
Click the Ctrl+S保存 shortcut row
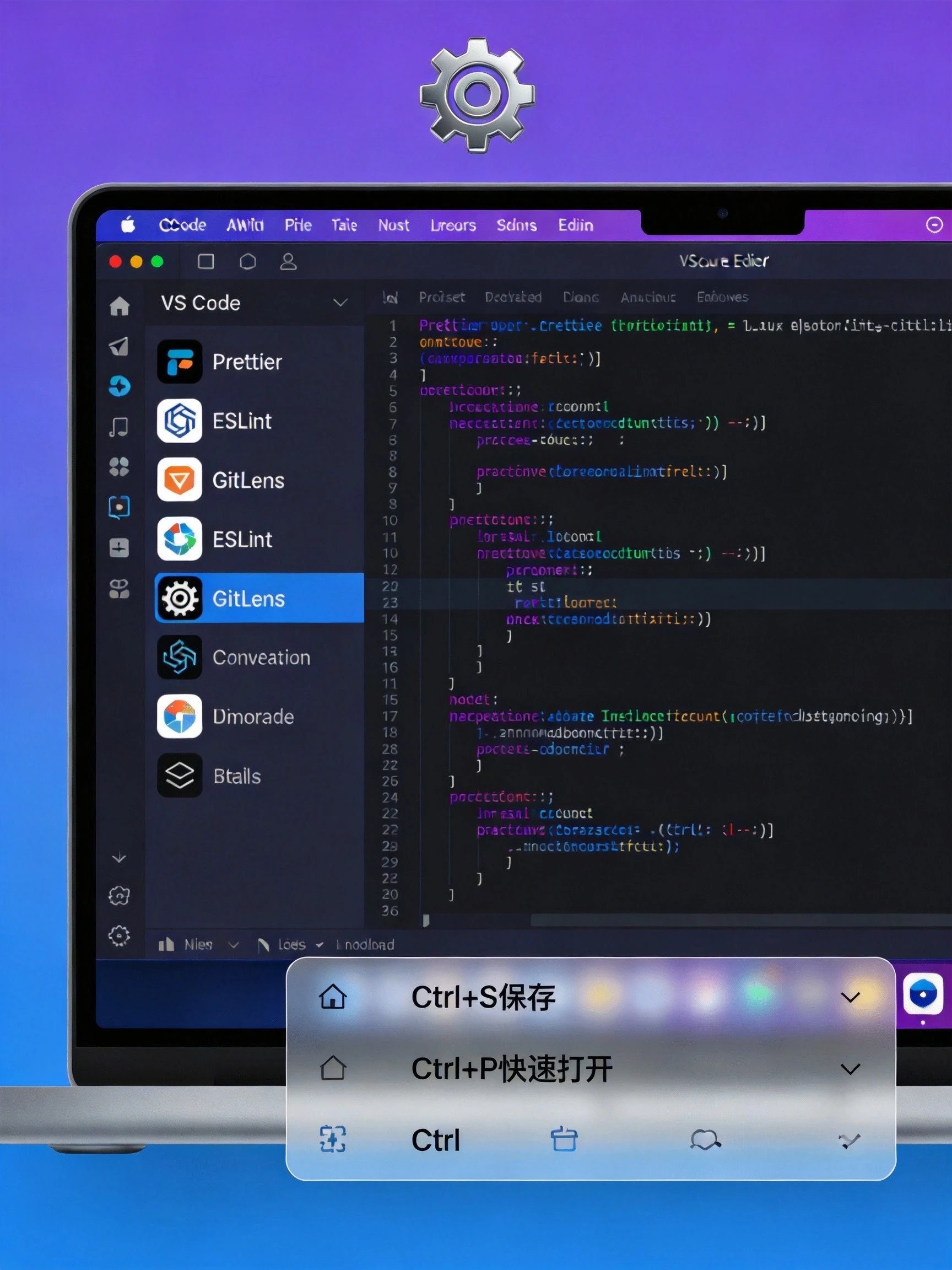pyautogui.click(x=591, y=997)
